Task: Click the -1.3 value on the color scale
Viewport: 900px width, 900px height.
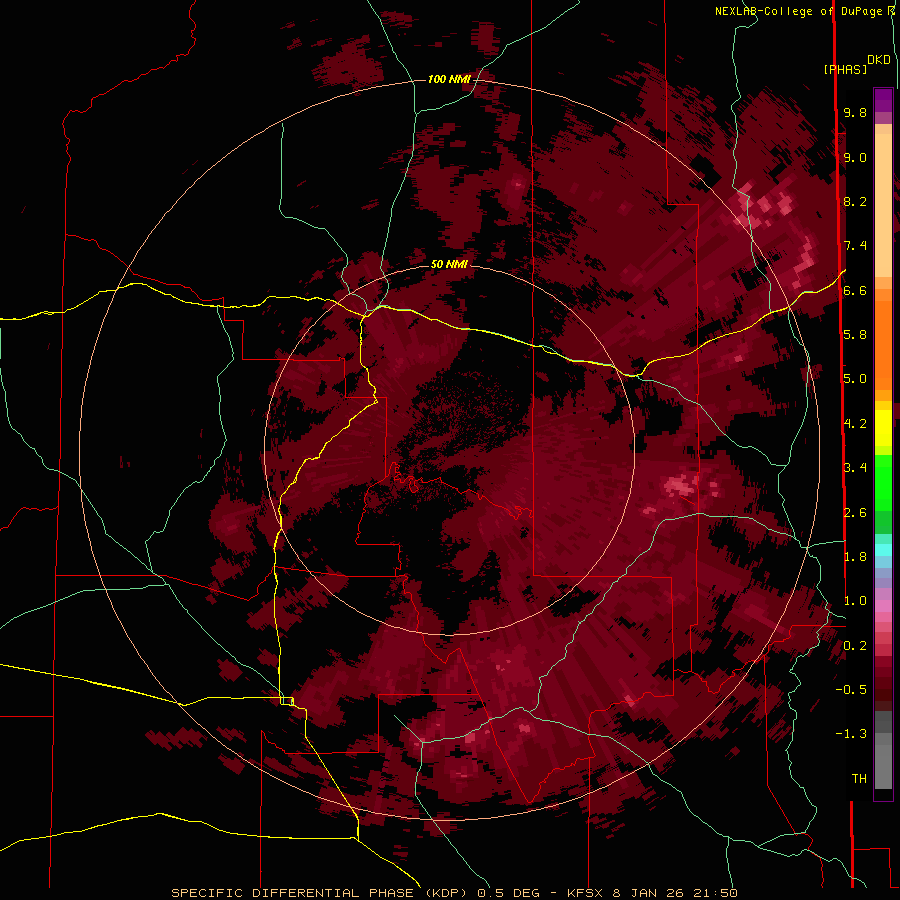Action: (851, 734)
